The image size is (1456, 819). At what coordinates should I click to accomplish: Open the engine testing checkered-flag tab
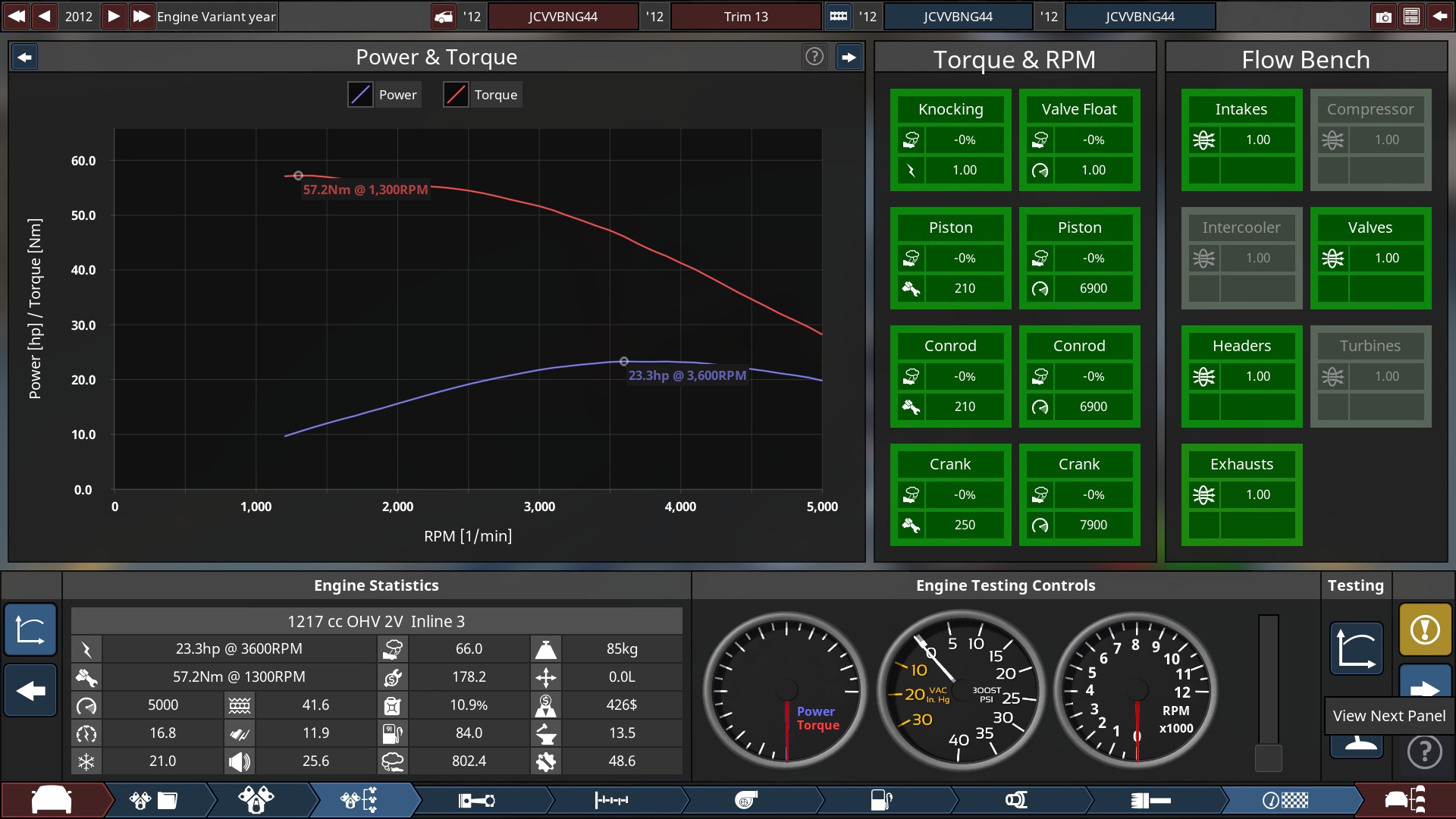click(1285, 800)
